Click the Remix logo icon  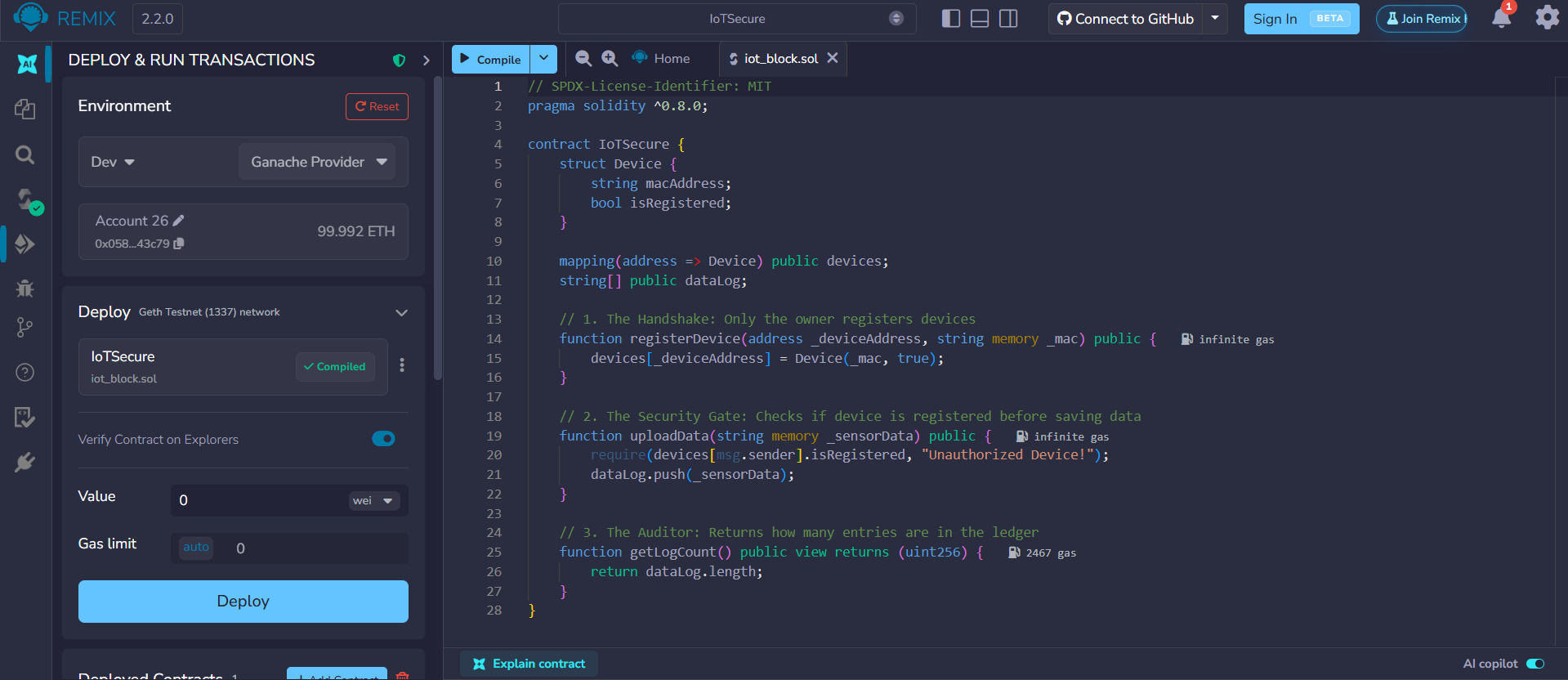pos(30,17)
